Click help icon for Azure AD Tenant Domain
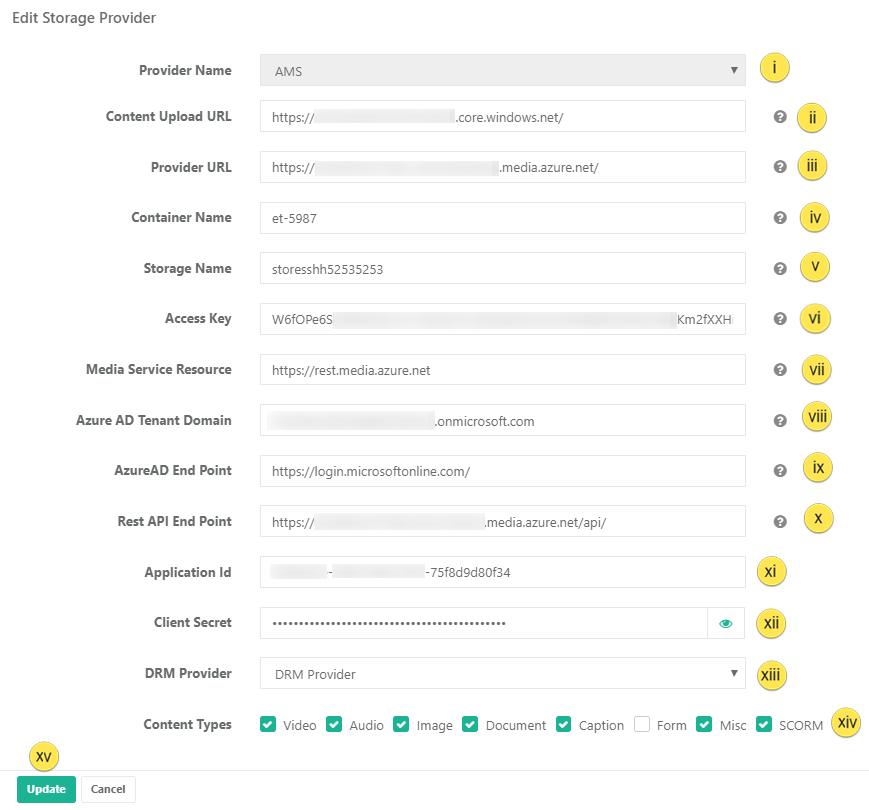The height and width of the screenshot is (810, 869). click(x=780, y=420)
